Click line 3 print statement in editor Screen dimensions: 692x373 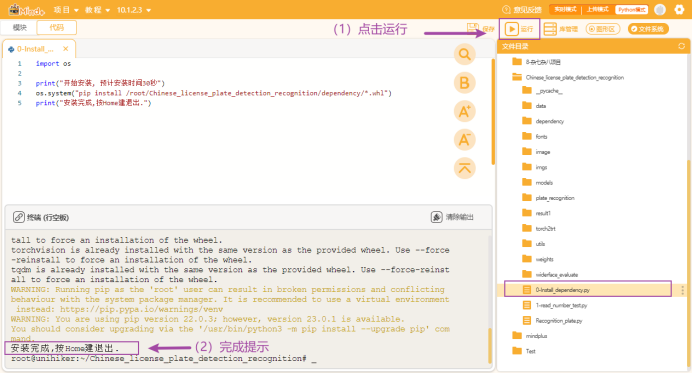100,83
